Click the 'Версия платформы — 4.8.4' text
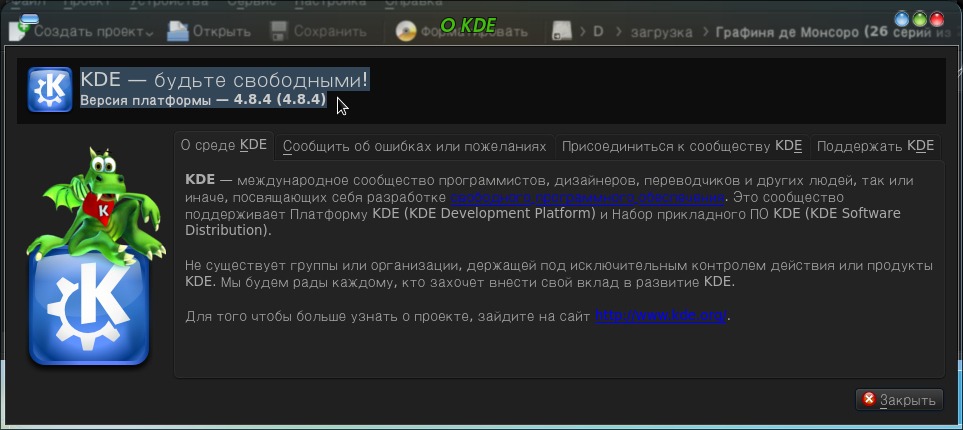 click(x=203, y=100)
